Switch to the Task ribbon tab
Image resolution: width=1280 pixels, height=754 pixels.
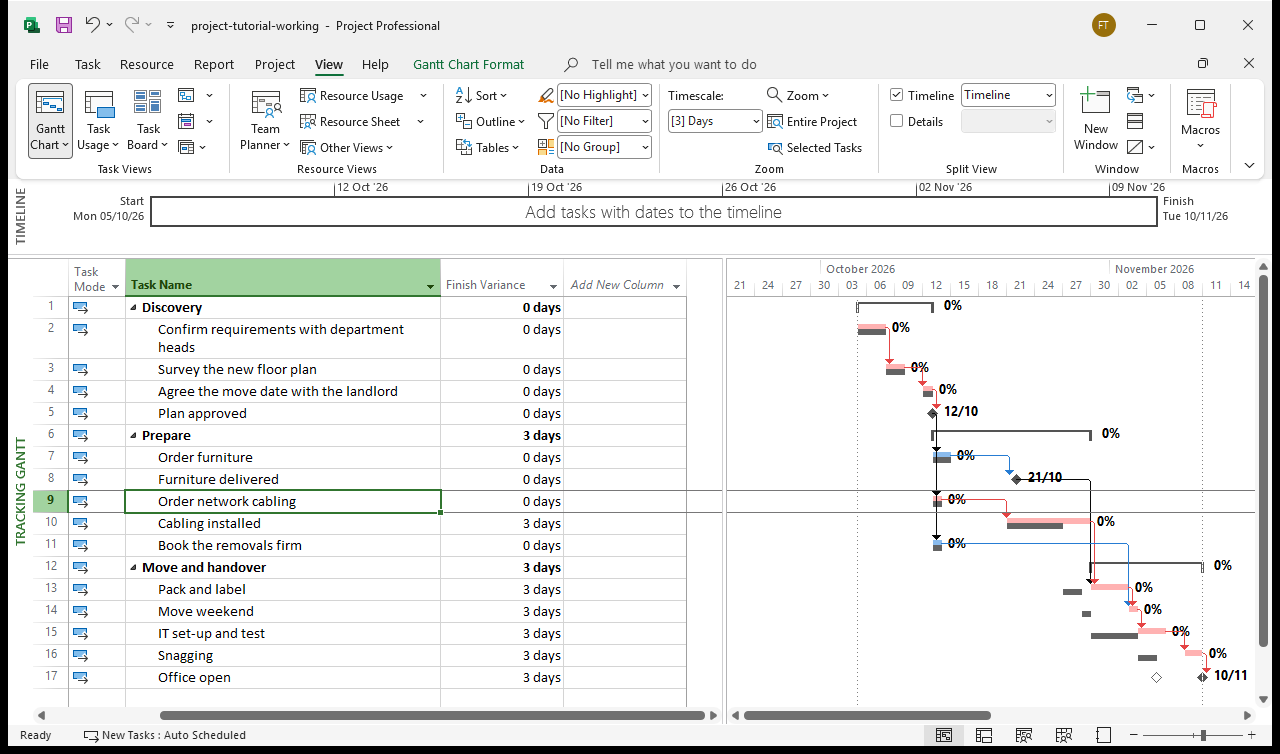click(x=88, y=64)
